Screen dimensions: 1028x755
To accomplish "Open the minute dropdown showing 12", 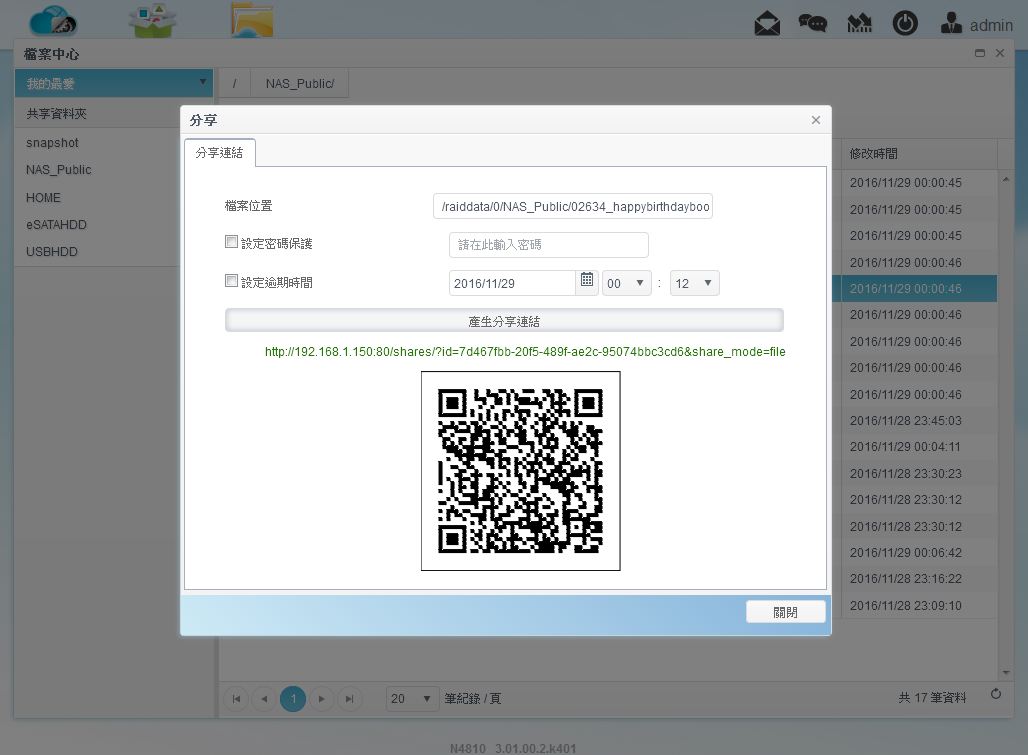I will coord(695,283).
